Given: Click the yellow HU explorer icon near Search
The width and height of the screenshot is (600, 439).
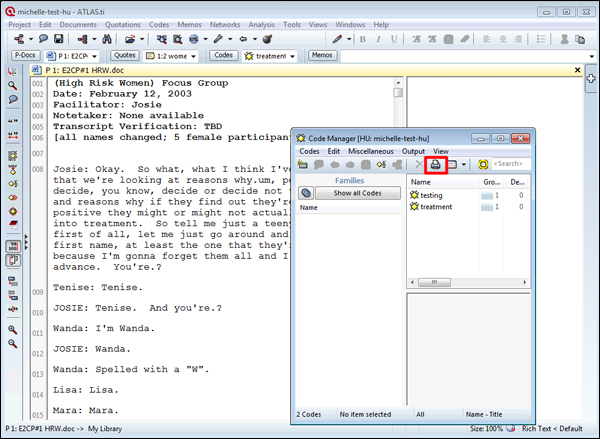Looking at the screenshot, I should (x=483, y=164).
